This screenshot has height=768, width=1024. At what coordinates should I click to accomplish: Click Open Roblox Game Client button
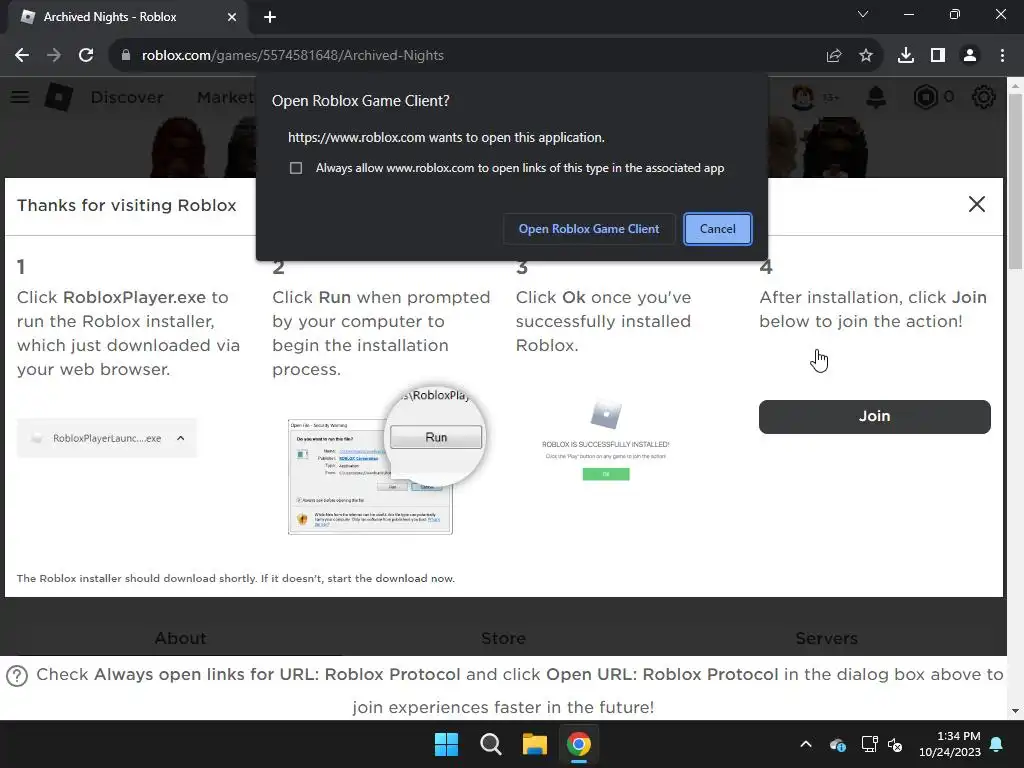589,229
